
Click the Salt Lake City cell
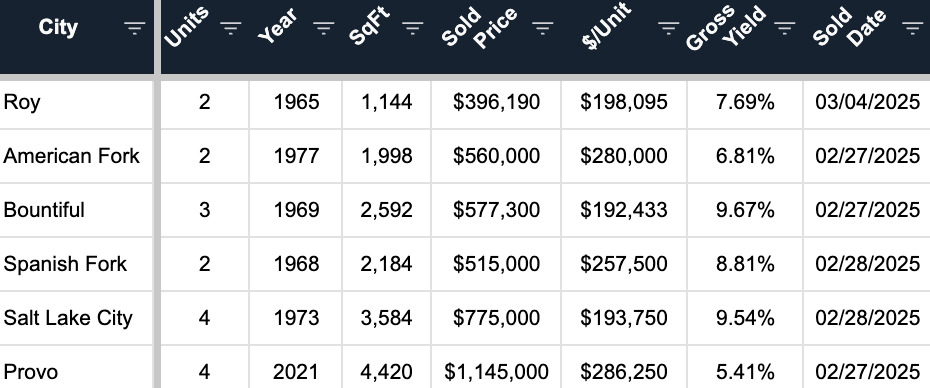click(77, 318)
